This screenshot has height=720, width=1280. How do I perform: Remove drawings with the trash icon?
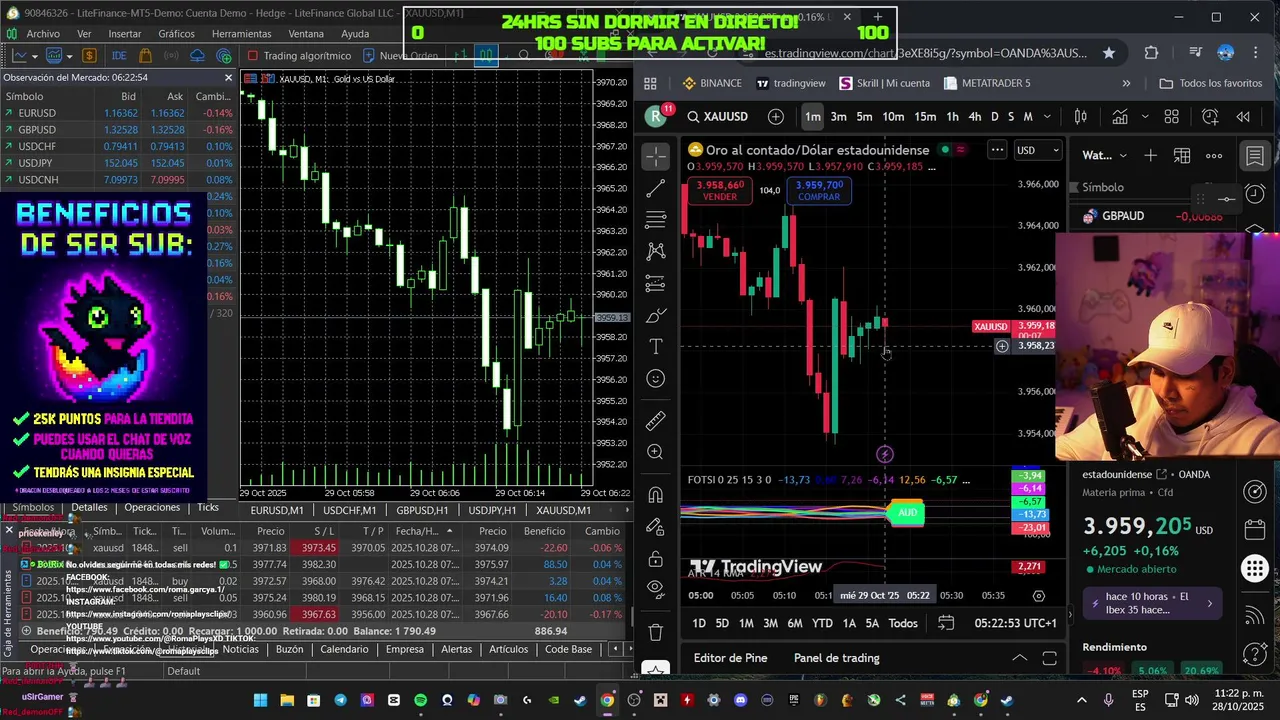point(656,632)
